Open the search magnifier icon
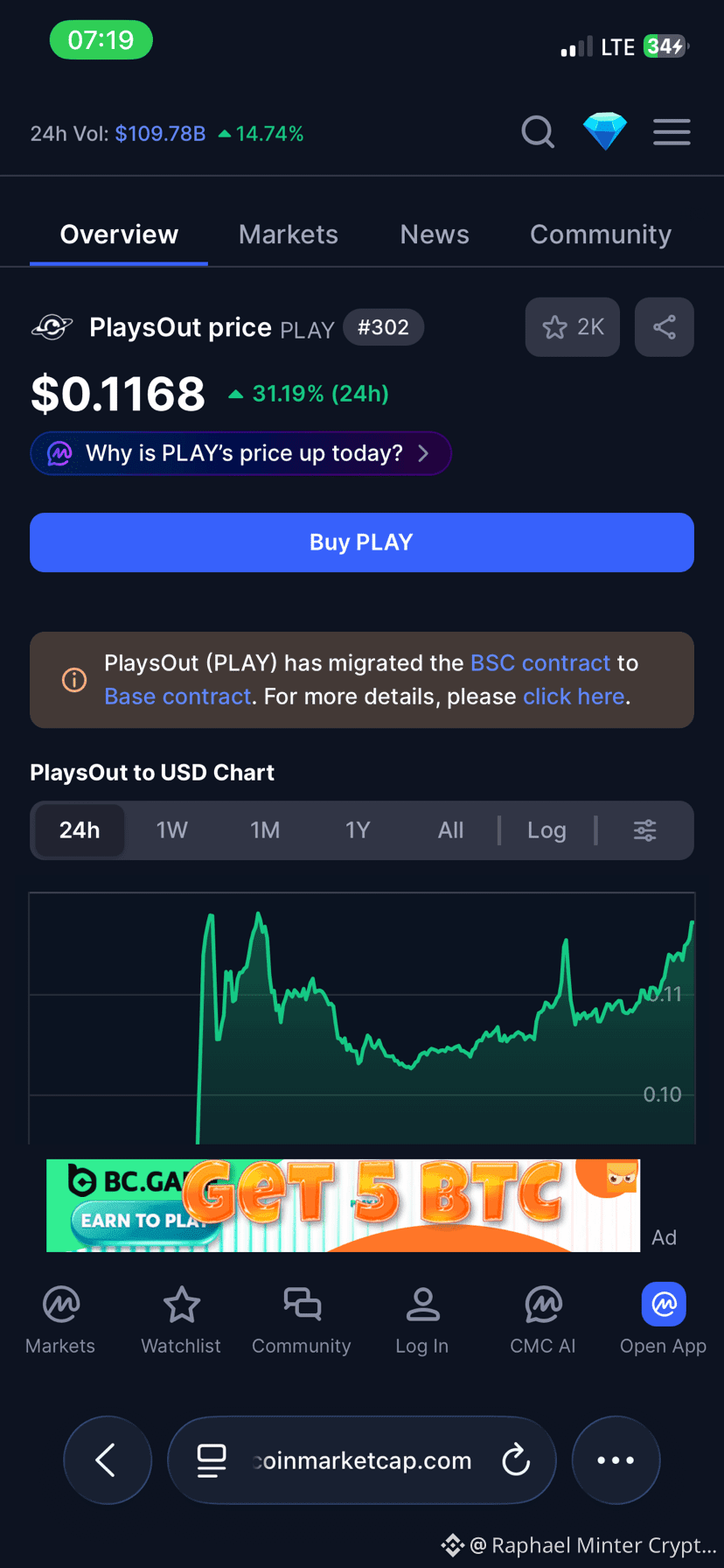The height and width of the screenshot is (1568, 724). pyautogui.click(x=538, y=133)
